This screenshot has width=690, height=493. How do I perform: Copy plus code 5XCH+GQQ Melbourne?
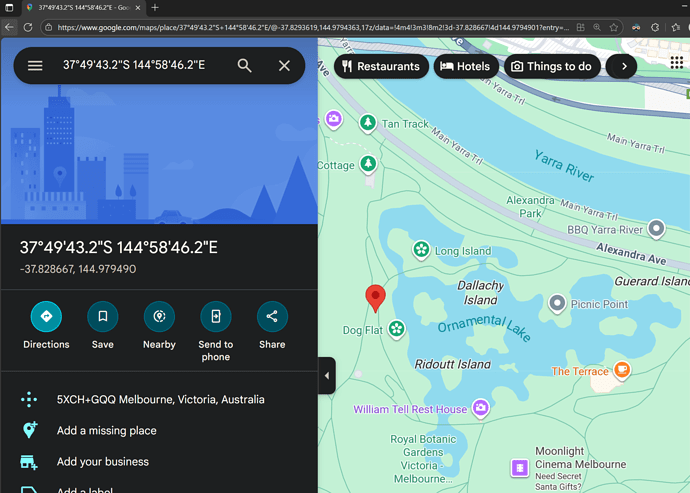click(160, 399)
